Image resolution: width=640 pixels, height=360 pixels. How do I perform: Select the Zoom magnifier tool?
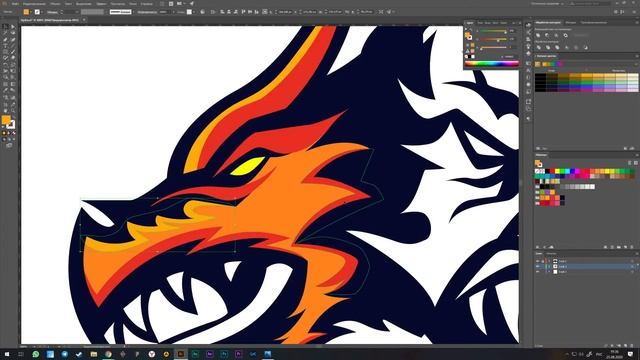pos(13,111)
